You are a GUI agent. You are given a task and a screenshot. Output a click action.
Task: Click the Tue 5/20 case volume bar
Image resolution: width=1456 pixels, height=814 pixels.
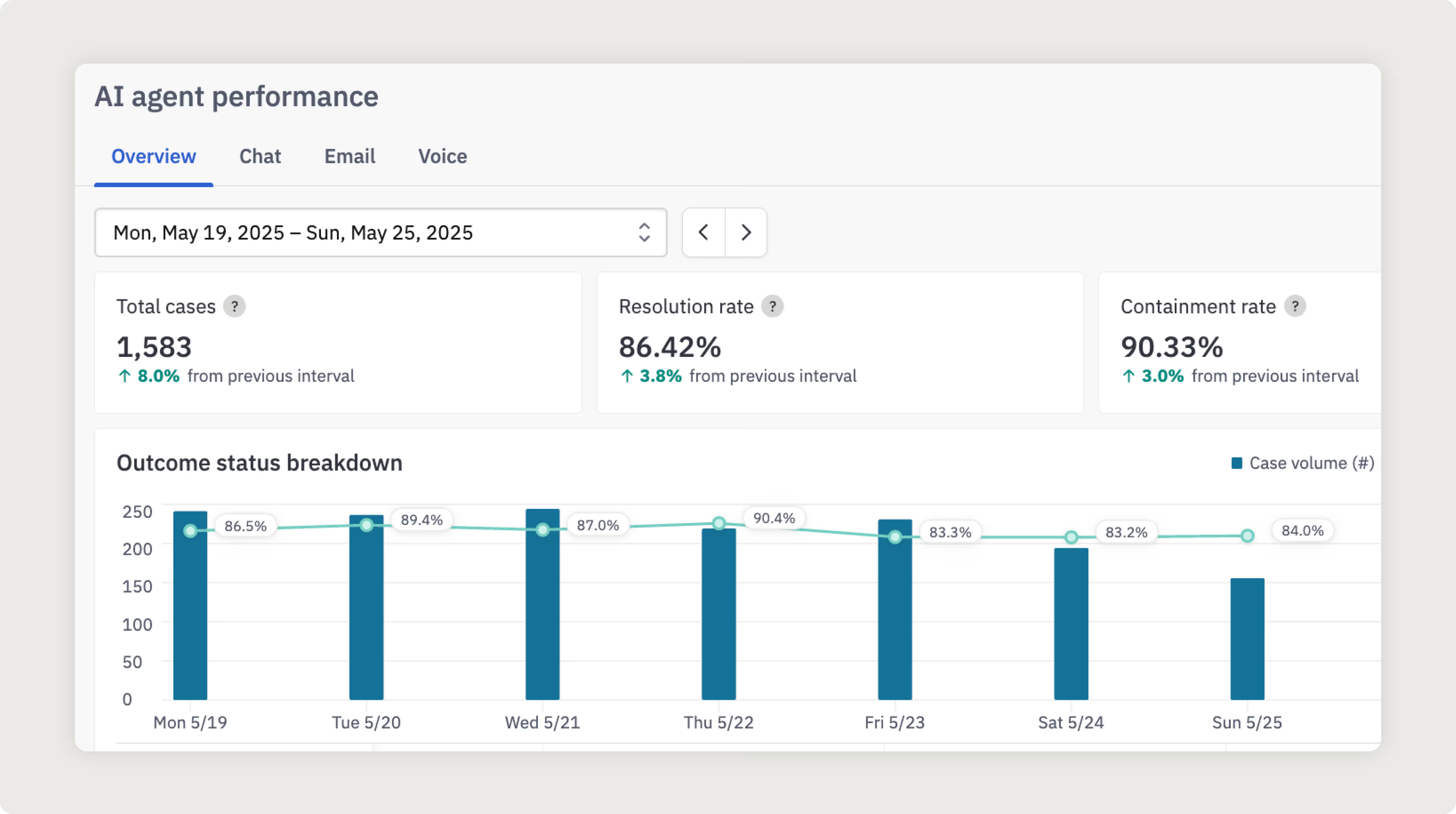(x=366, y=616)
